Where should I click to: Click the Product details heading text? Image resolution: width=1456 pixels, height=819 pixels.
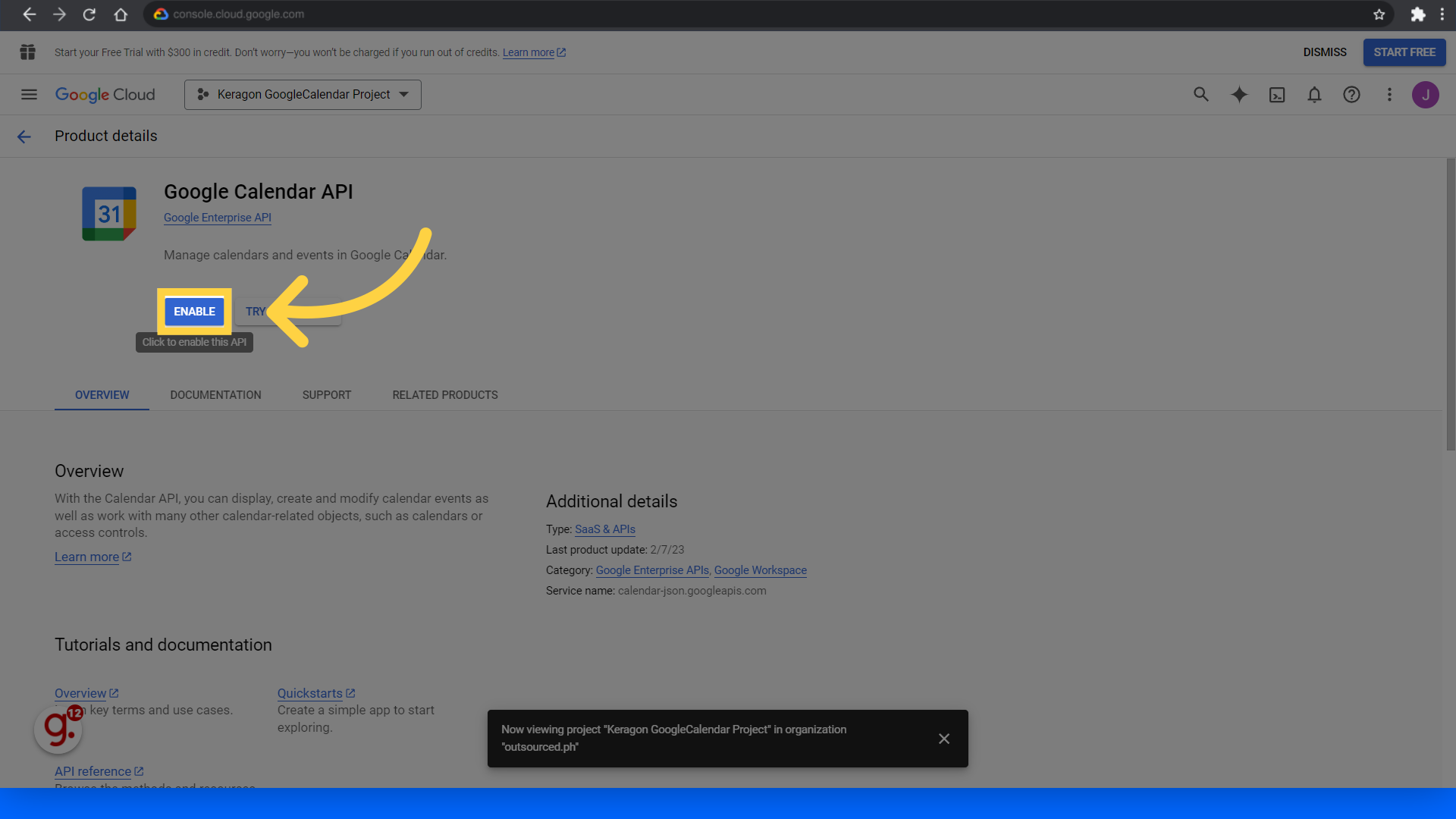pyautogui.click(x=106, y=136)
